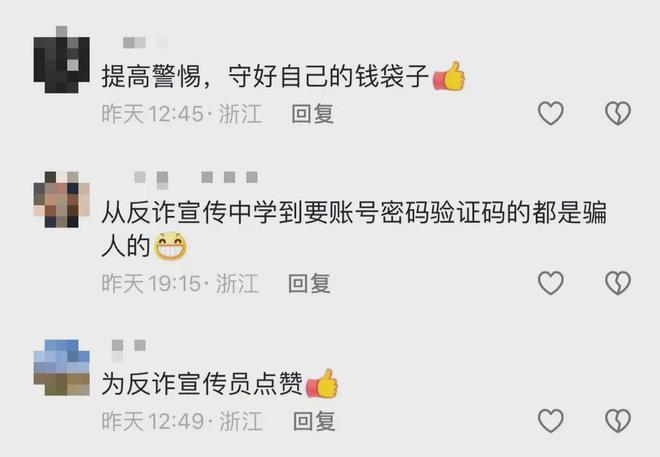Open the blue sky avatar of third commenter
This screenshot has width=660, height=457.
61,367
